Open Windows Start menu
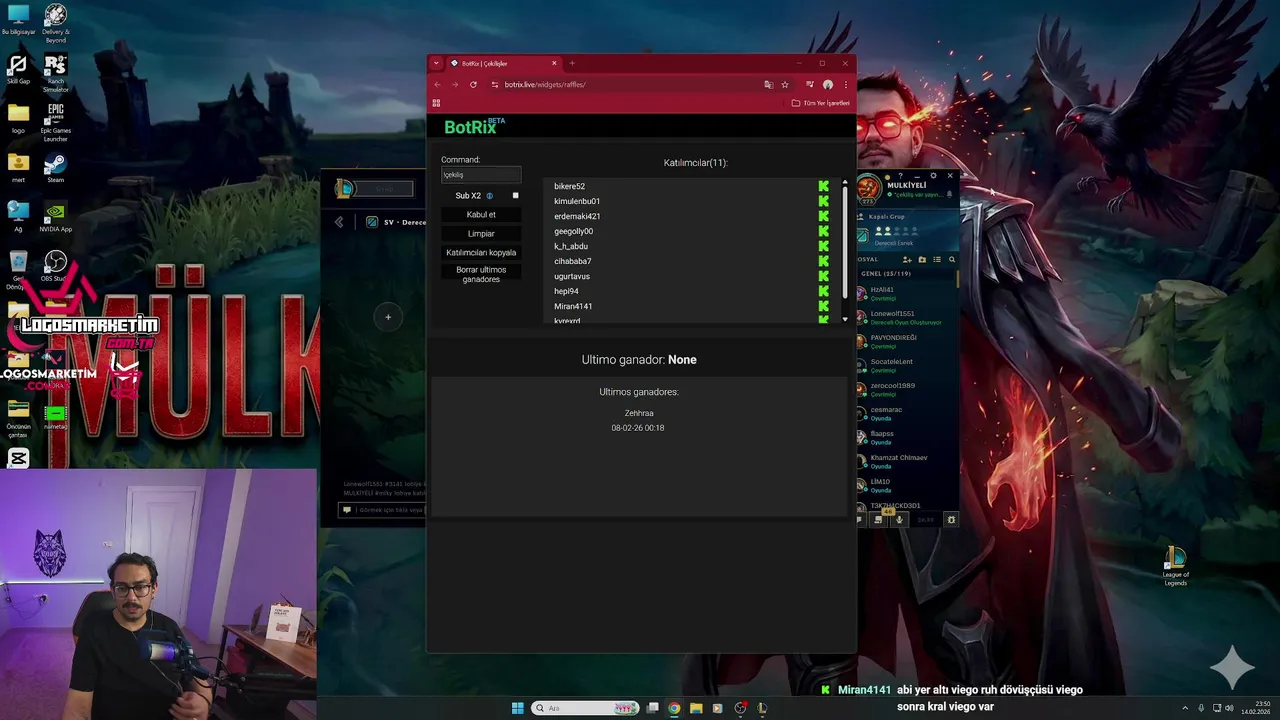 click(x=517, y=708)
